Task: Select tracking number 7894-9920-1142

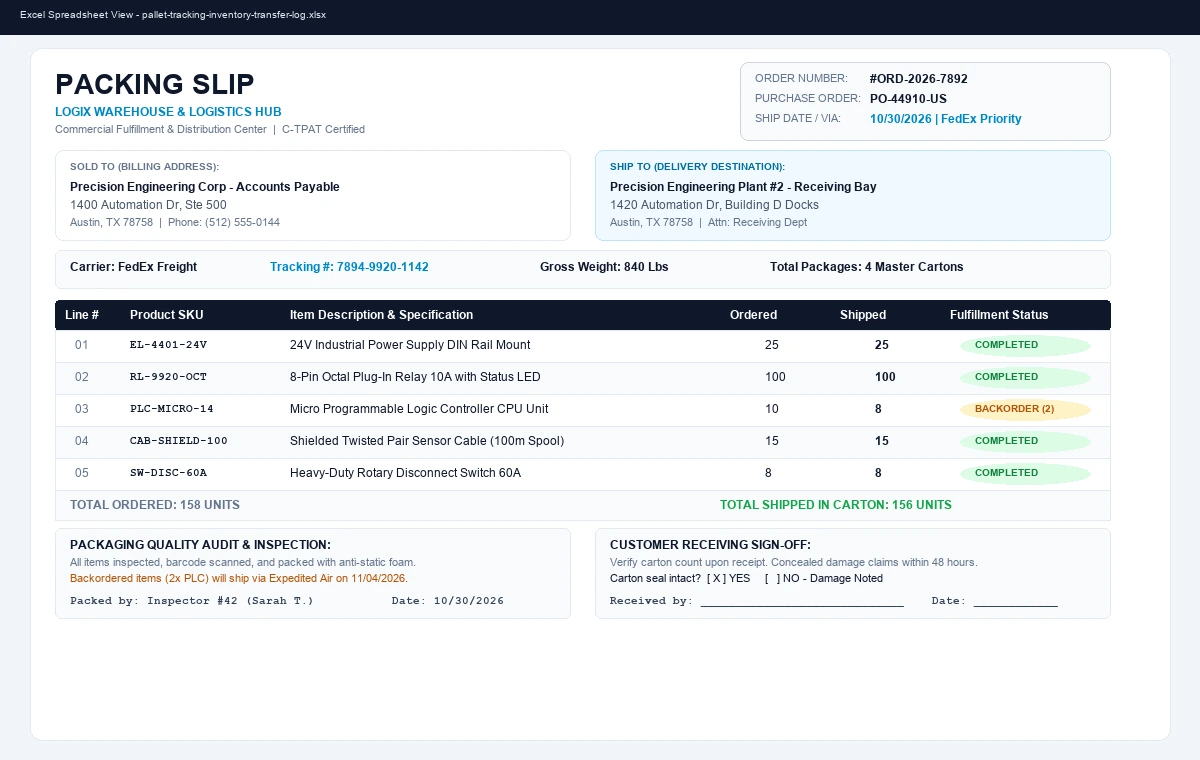Action: point(349,267)
